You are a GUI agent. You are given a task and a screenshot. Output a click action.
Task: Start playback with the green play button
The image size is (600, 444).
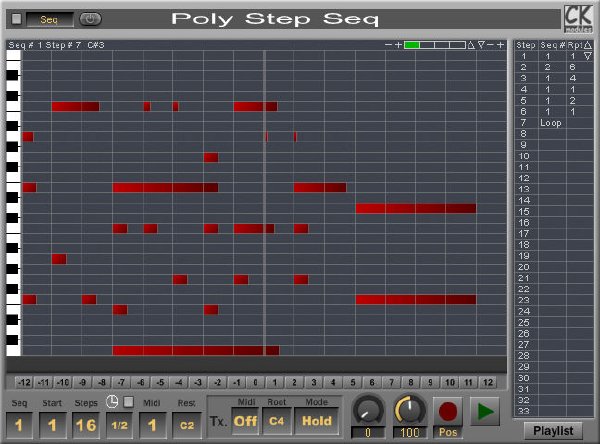(485, 411)
